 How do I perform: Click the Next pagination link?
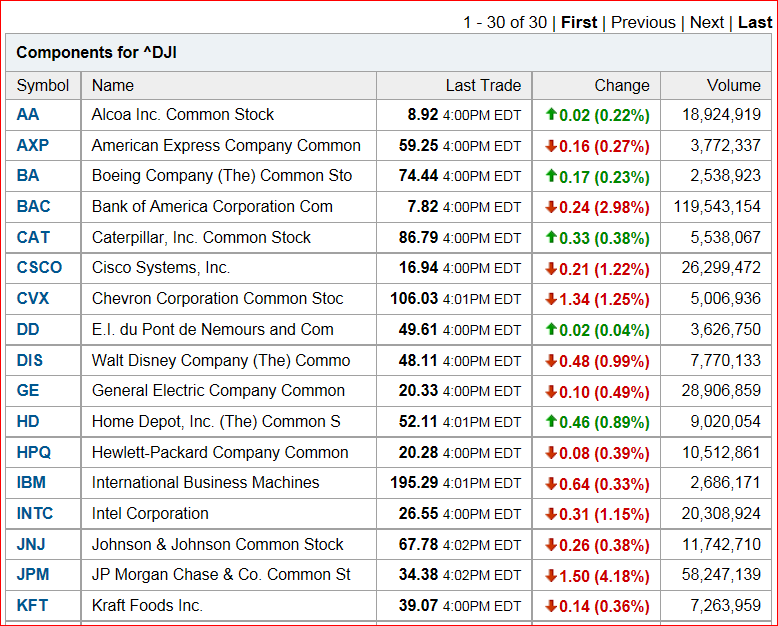coord(707,22)
